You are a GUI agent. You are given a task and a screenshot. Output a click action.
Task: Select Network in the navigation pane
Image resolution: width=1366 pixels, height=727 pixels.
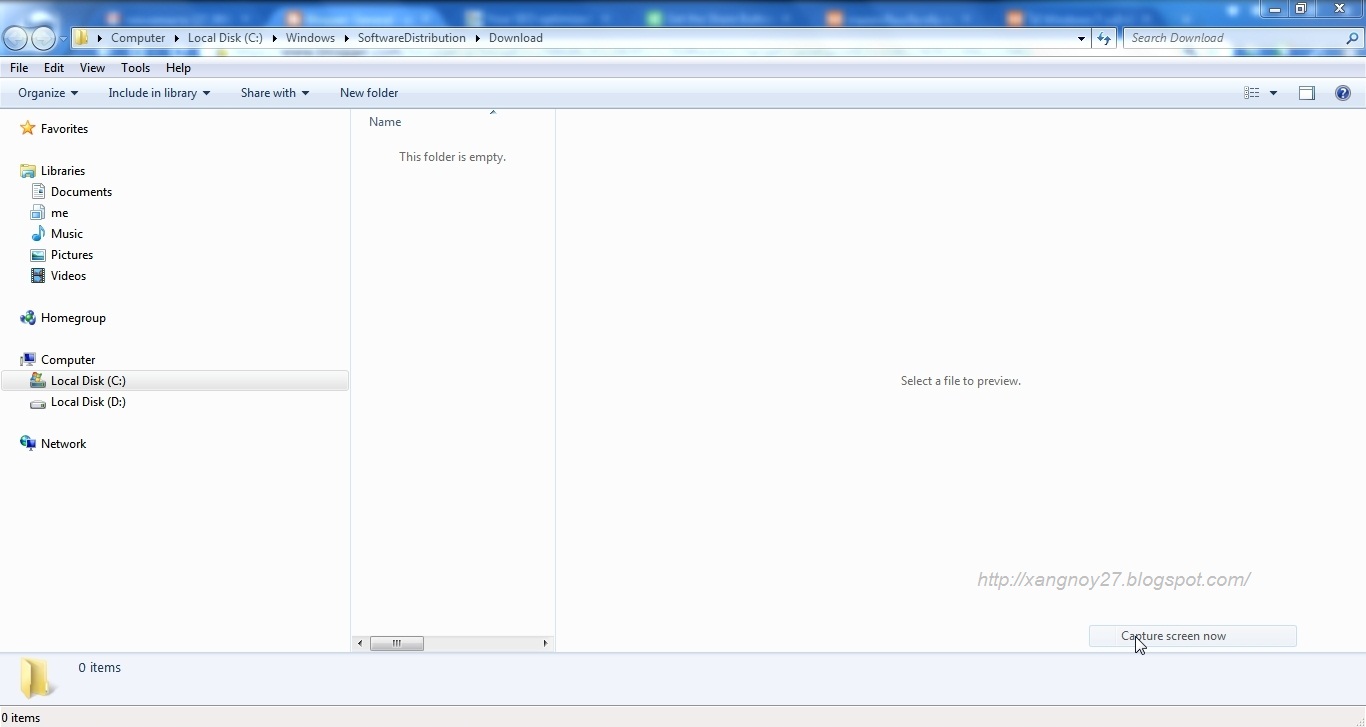click(63, 444)
